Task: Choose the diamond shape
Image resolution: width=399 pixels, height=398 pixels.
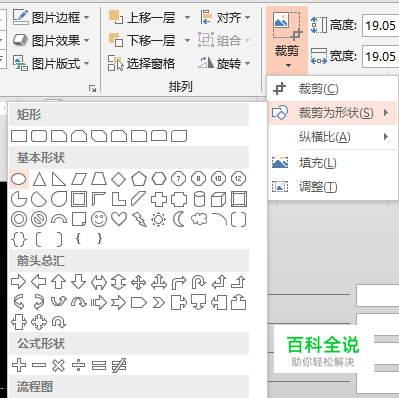Action: (x=118, y=179)
